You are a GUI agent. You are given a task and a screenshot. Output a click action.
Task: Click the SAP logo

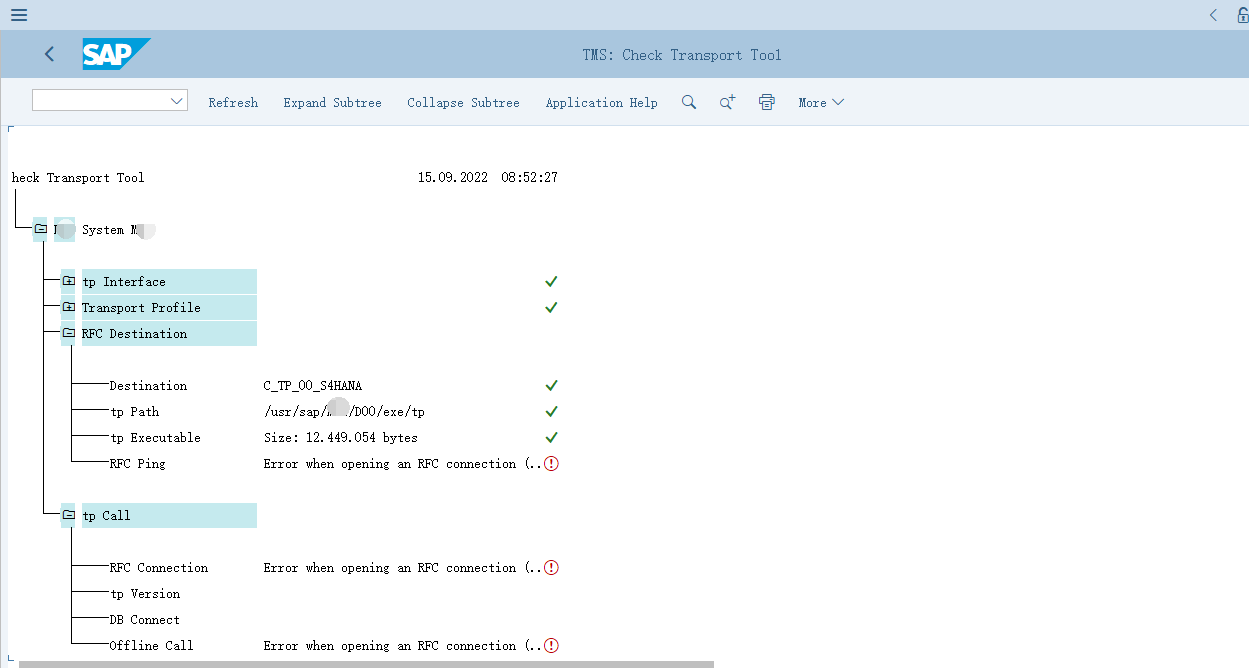(x=116, y=54)
